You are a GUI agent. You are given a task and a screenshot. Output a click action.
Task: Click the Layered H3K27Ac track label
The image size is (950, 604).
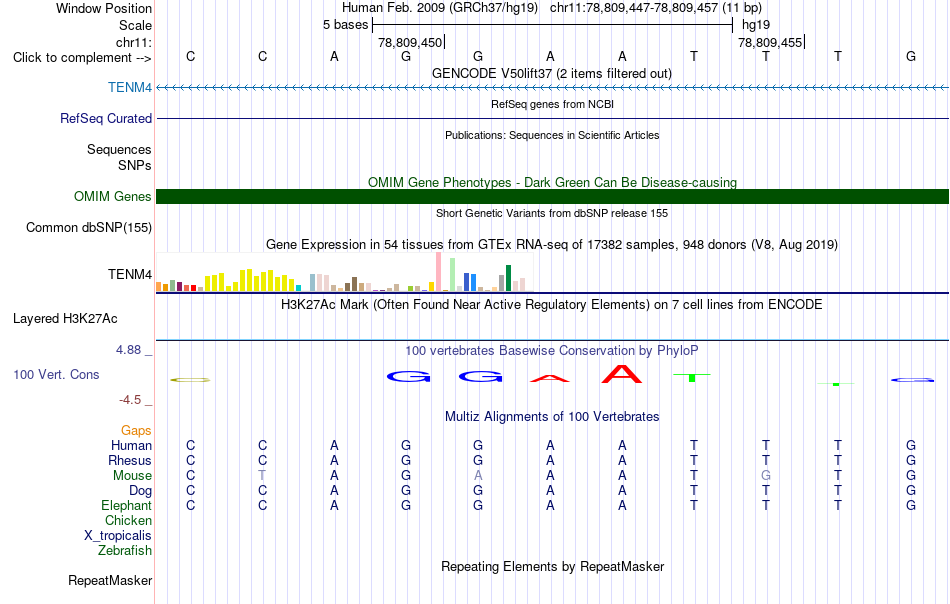click(x=65, y=319)
